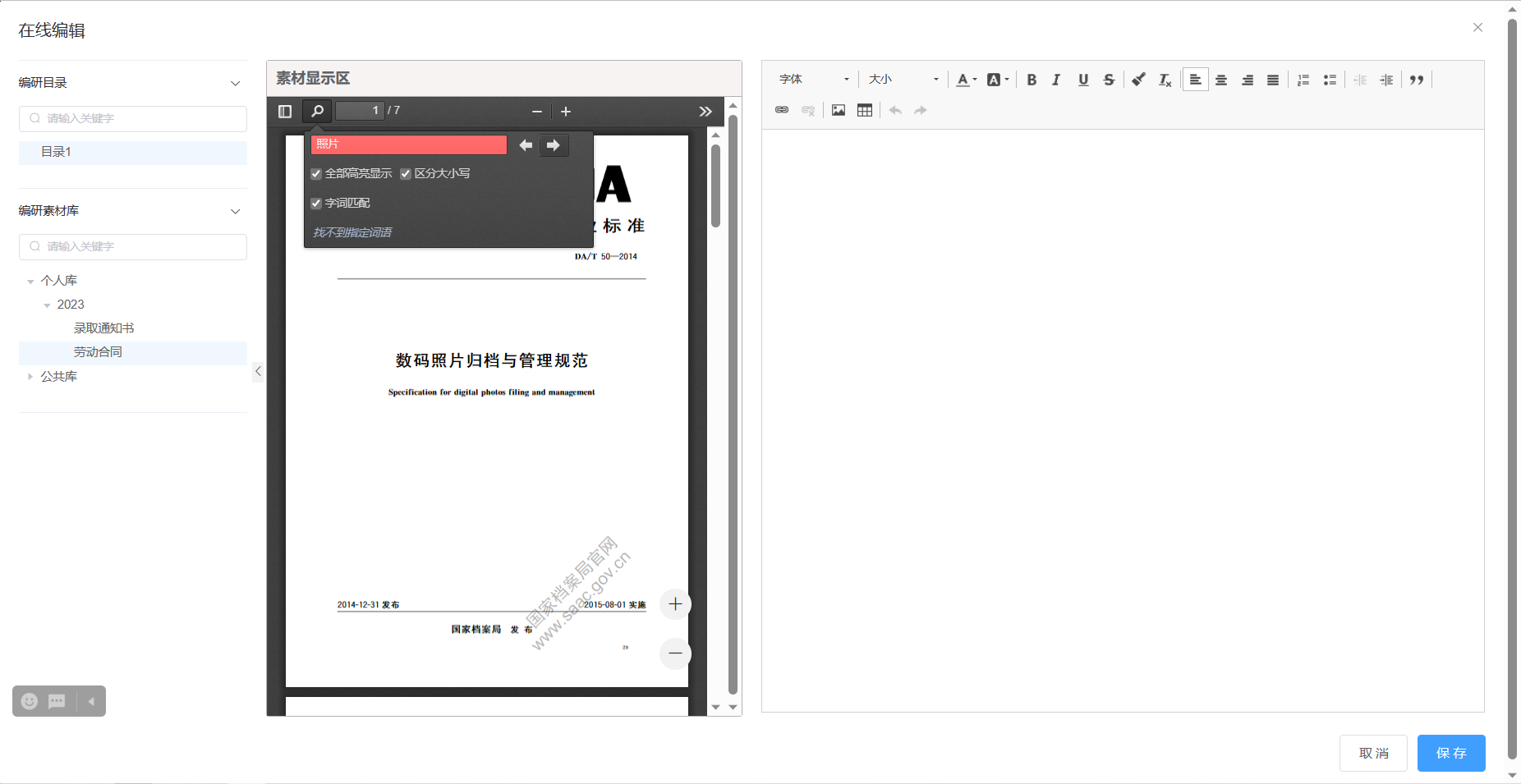Apply italic formatting in the editor
The width and height of the screenshot is (1521, 784).
[x=1057, y=80]
